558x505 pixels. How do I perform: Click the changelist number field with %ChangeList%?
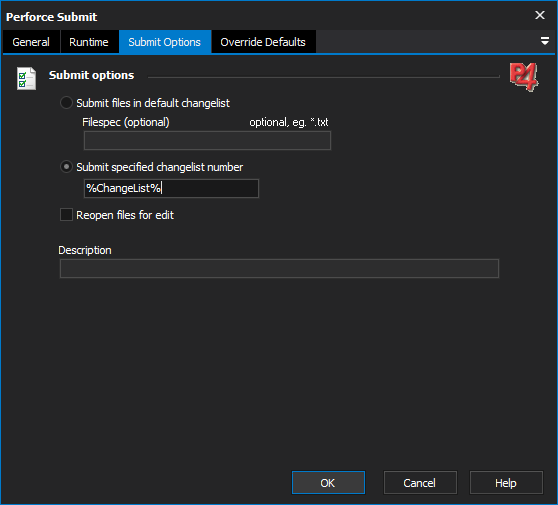[171, 188]
